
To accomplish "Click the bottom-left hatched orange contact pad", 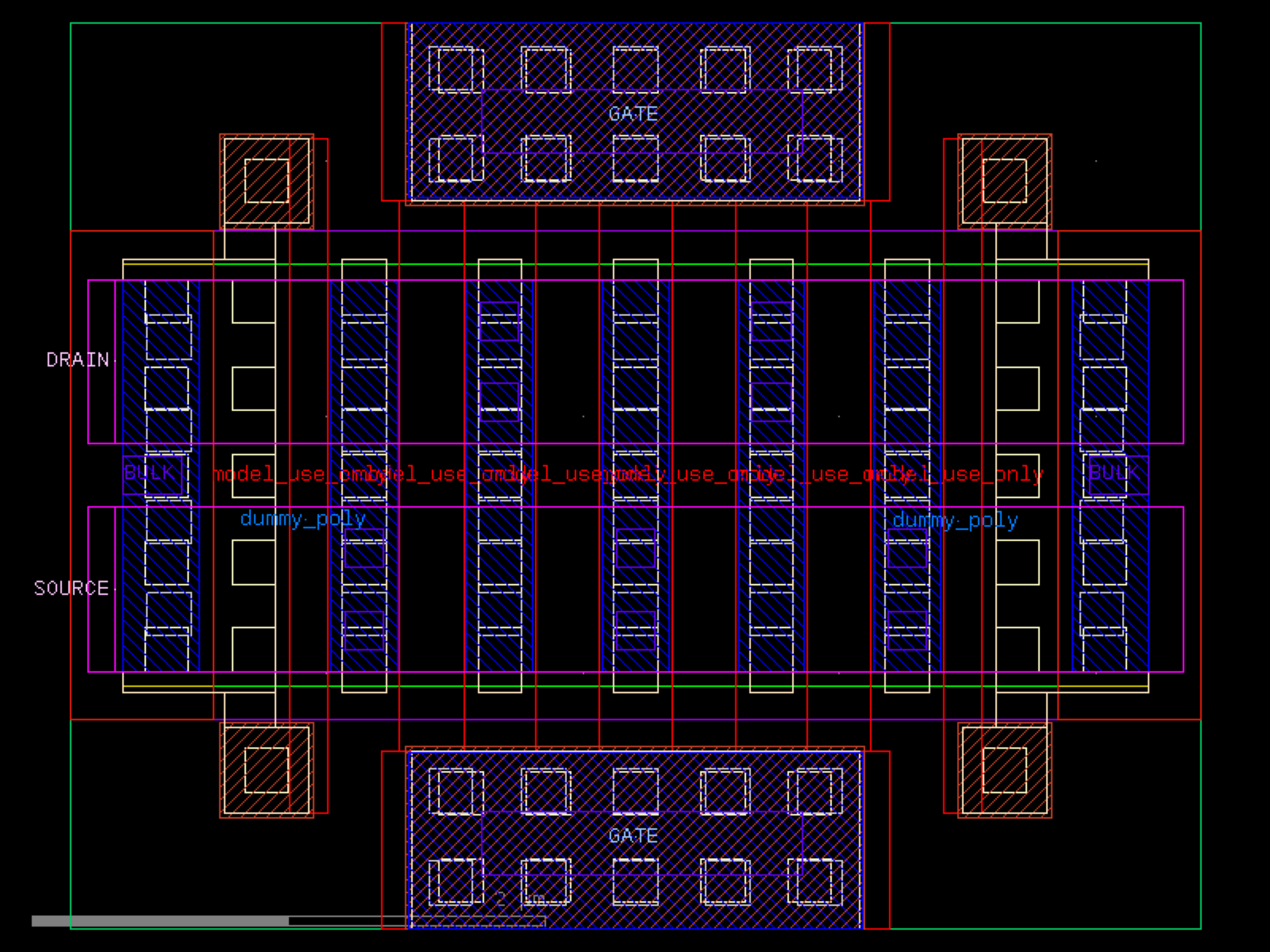I will (x=267, y=770).
